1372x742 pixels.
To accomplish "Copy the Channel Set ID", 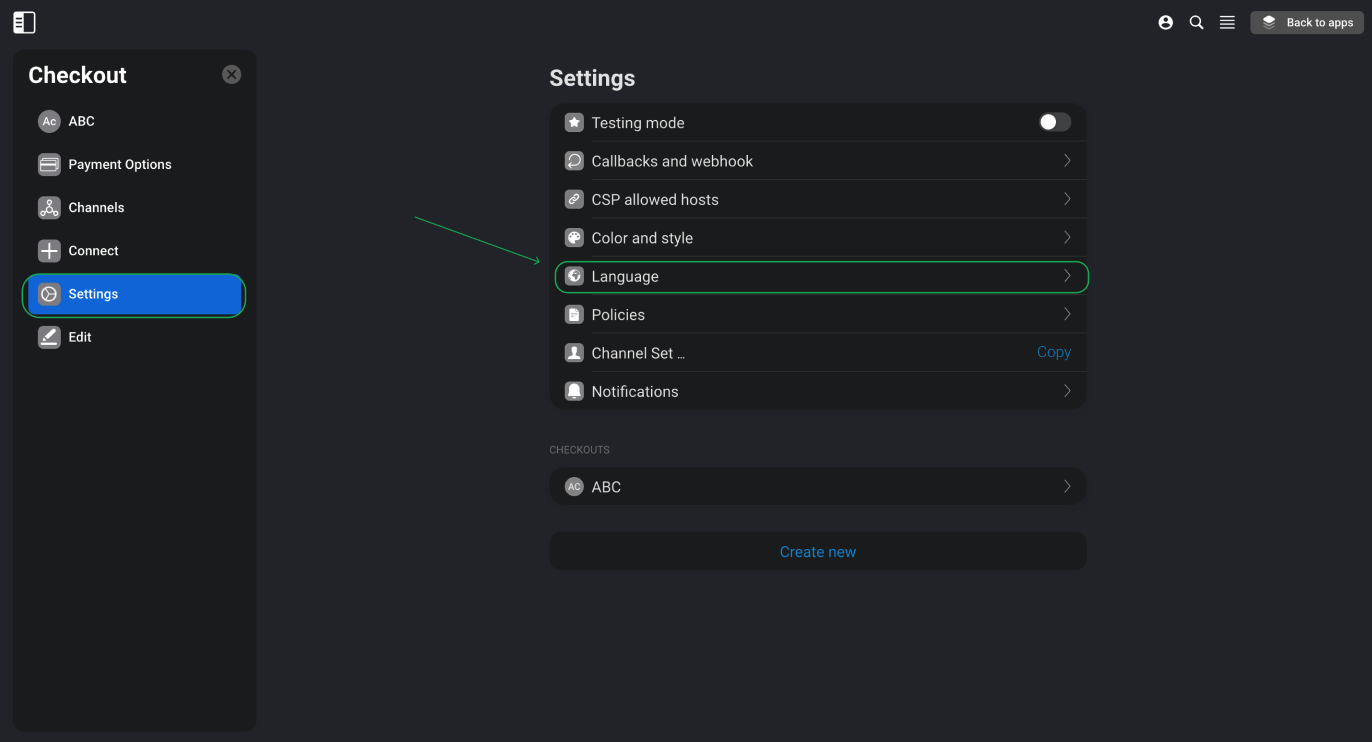I will tap(1054, 352).
